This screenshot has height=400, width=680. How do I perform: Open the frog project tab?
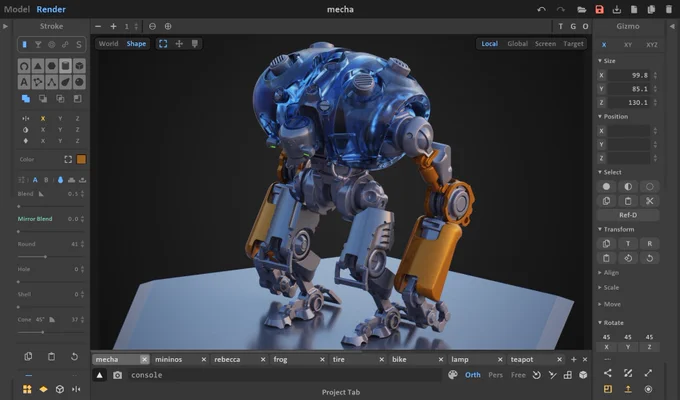click(x=280, y=359)
